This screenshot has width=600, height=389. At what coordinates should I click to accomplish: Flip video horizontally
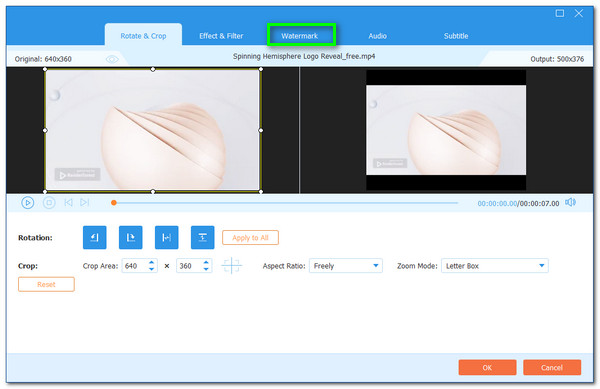tap(166, 238)
